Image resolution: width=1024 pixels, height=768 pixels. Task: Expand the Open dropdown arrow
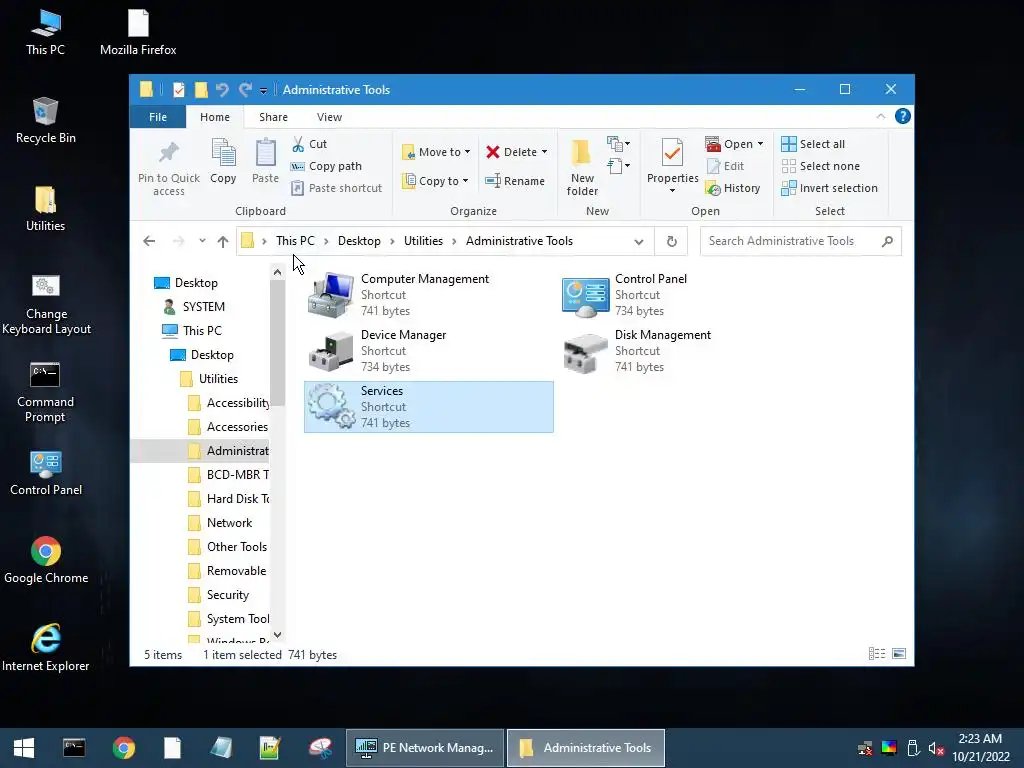(760, 144)
